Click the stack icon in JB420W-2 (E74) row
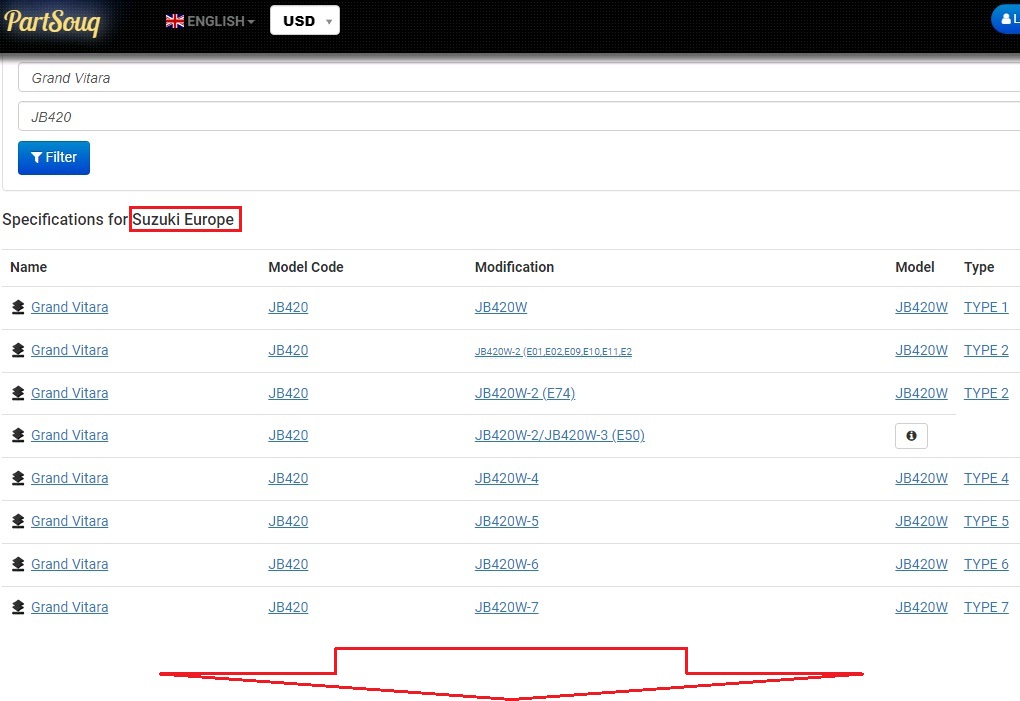Viewport: 1020px width, 701px height. click(x=18, y=393)
